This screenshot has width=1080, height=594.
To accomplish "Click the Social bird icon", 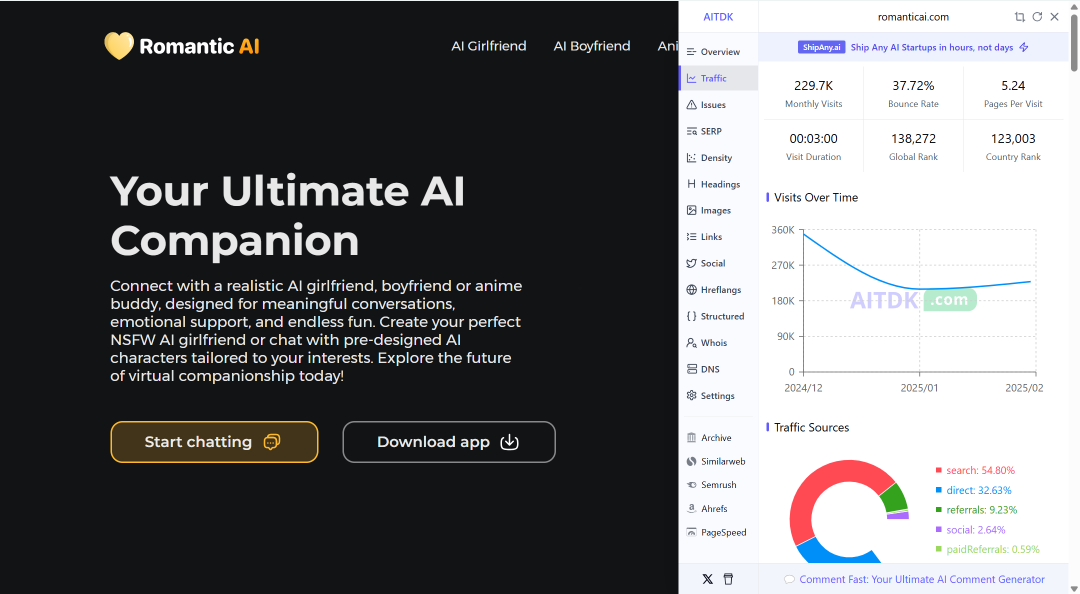I will (692, 263).
